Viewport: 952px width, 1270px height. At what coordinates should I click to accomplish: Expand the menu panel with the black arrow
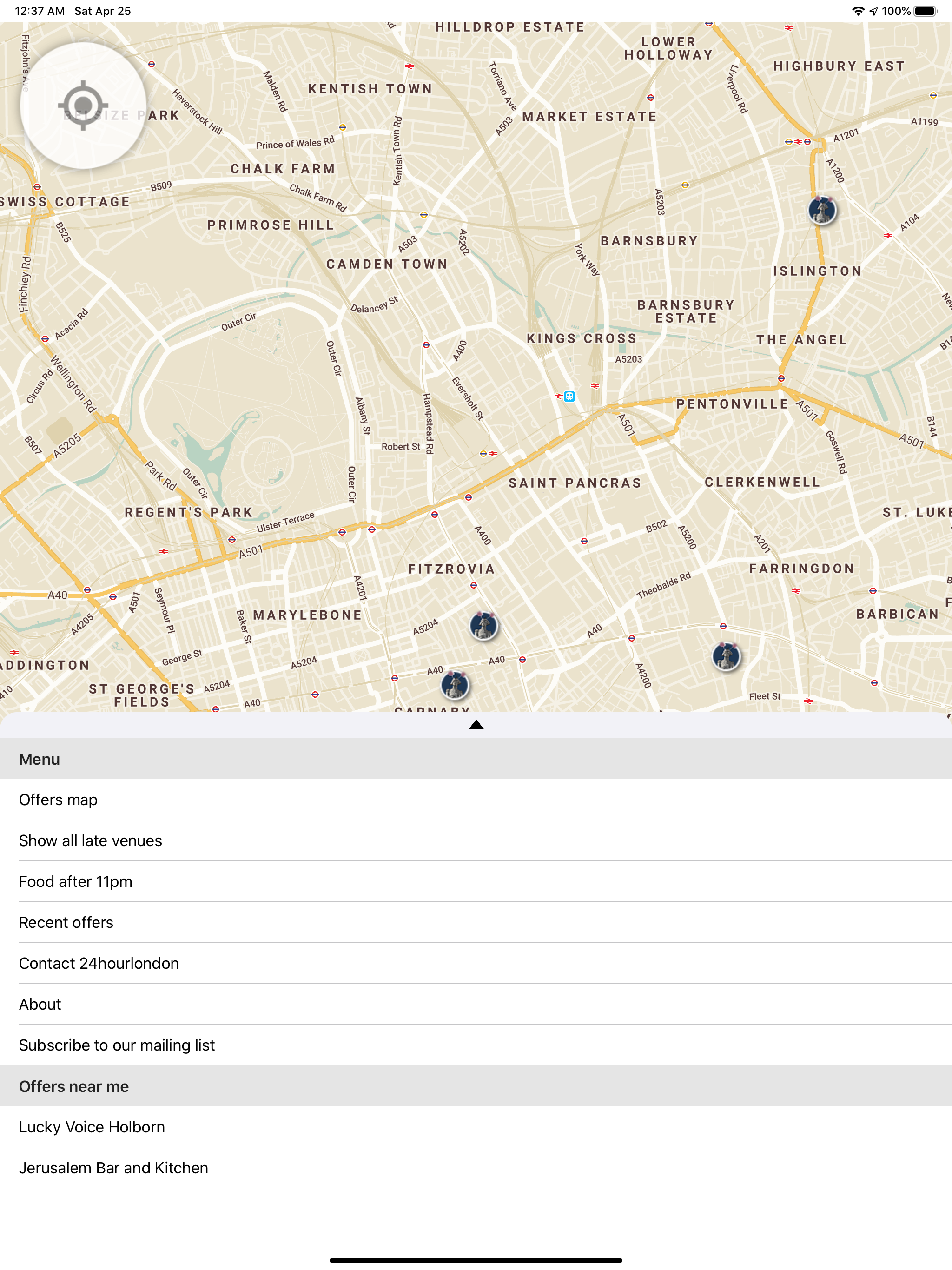[x=476, y=725]
